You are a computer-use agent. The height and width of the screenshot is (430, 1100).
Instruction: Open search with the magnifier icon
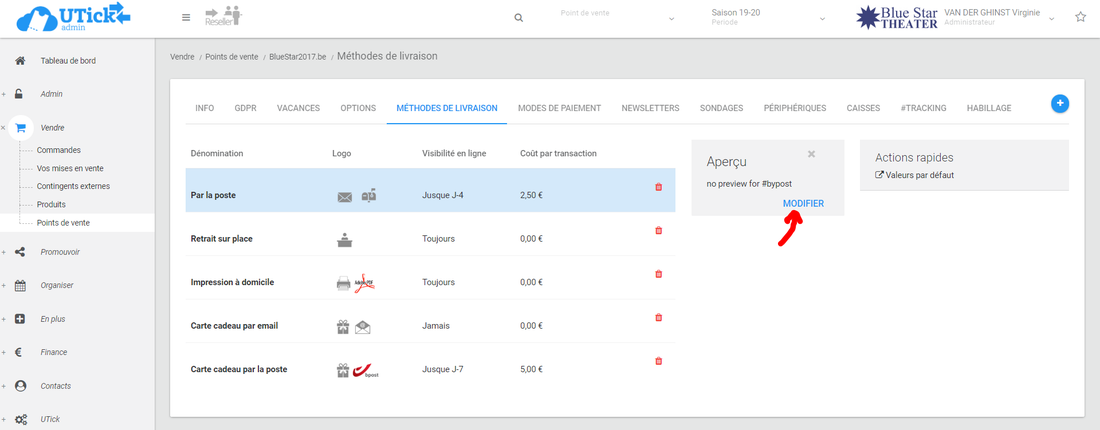click(x=518, y=18)
